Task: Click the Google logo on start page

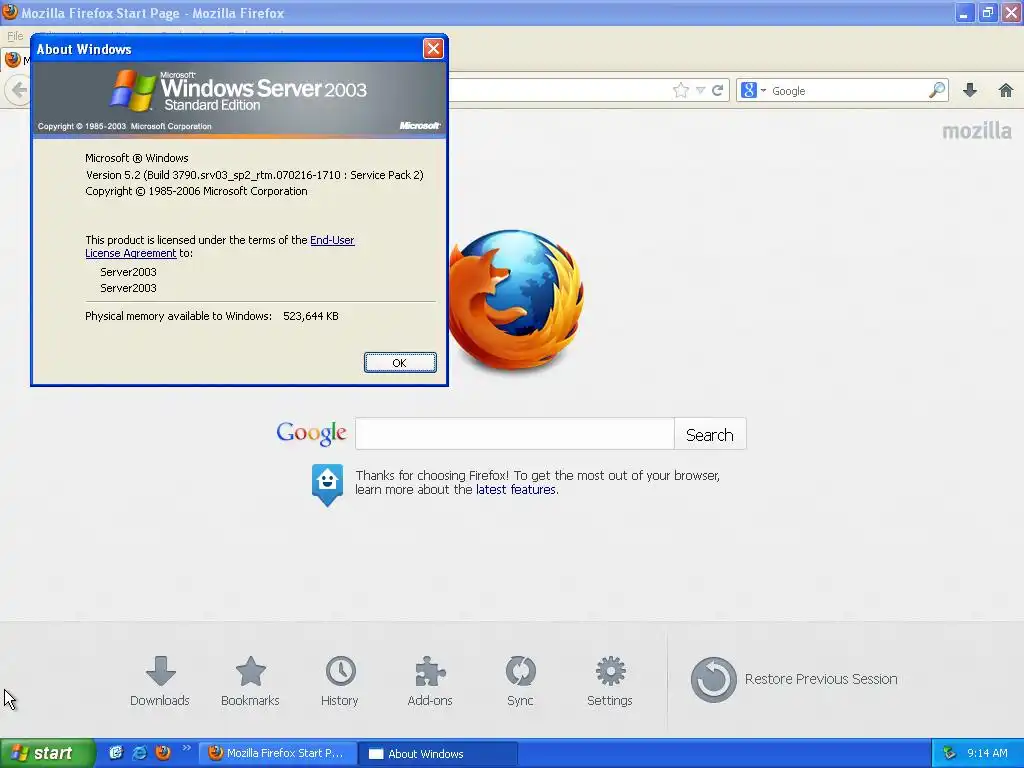Action: [312, 433]
